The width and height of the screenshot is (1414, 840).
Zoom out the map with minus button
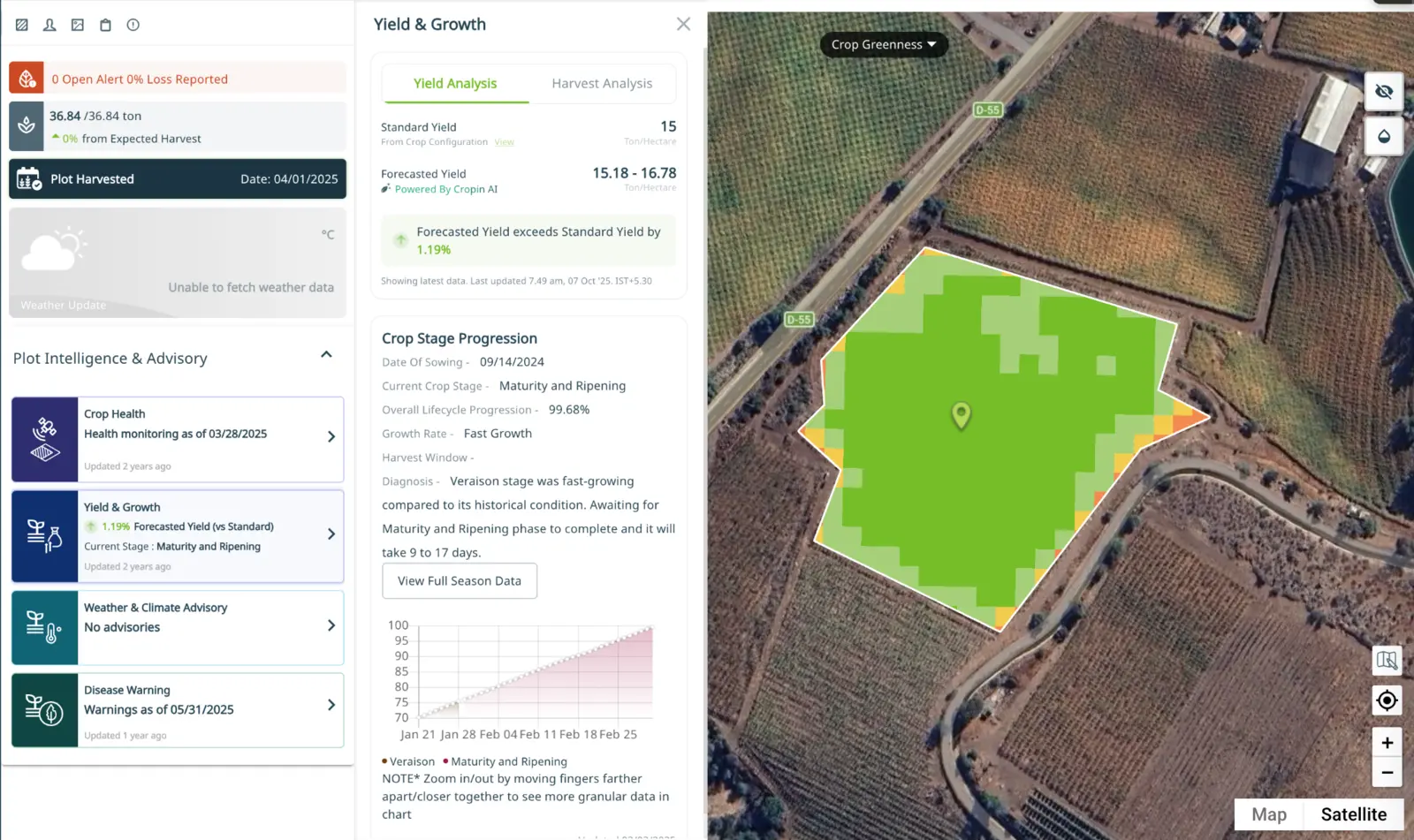(1387, 772)
